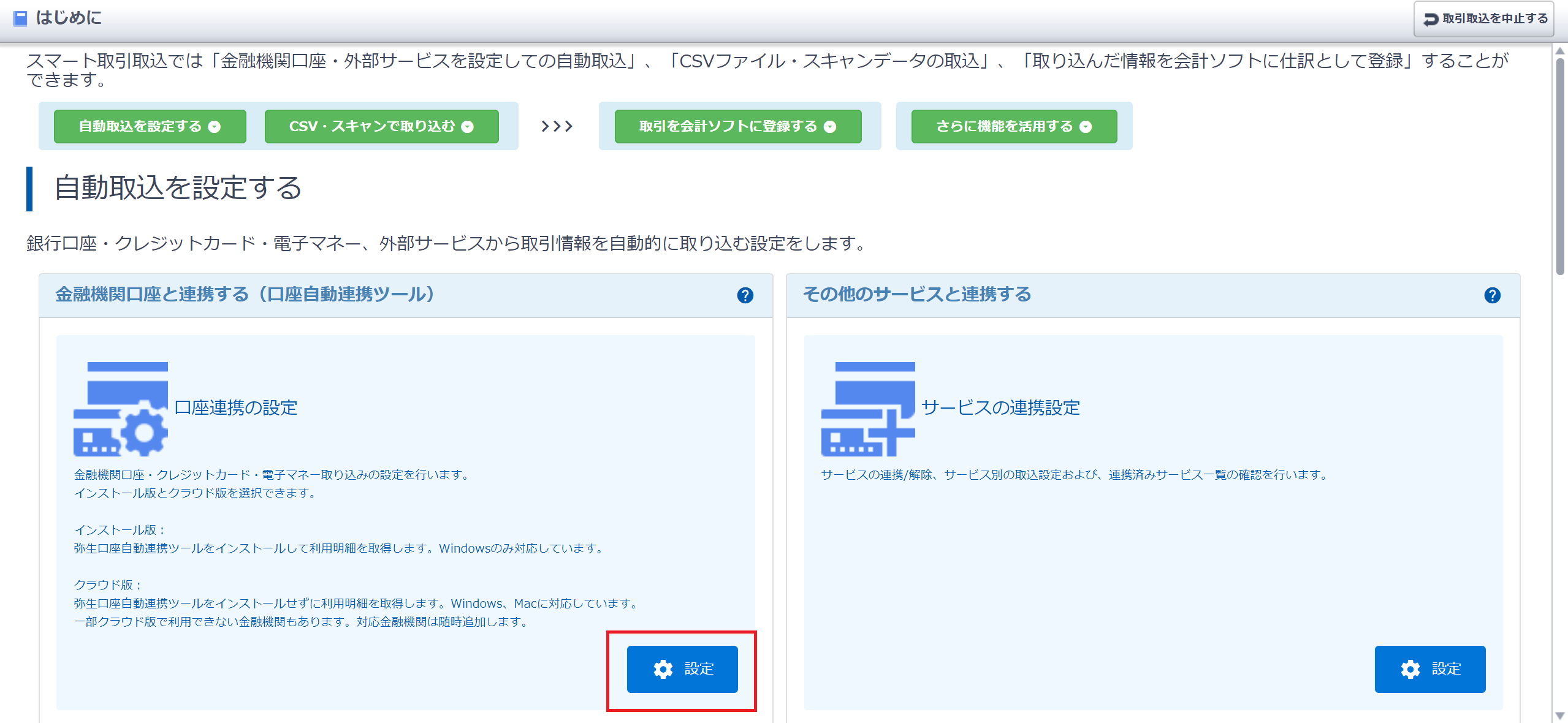This screenshot has height=723, width=1568.
Task: Click the 自動取込を設定する heading
Action: (x=178, y=187)
